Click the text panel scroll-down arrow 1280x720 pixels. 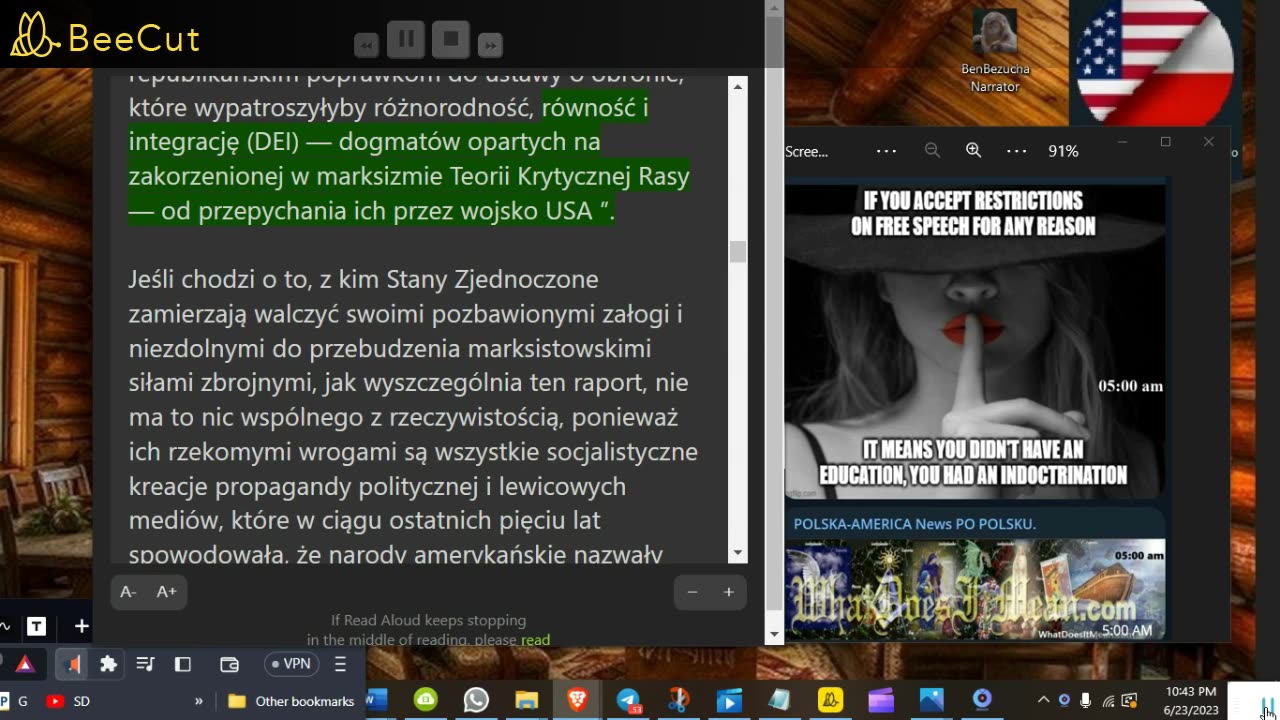[x=738, y=552]
